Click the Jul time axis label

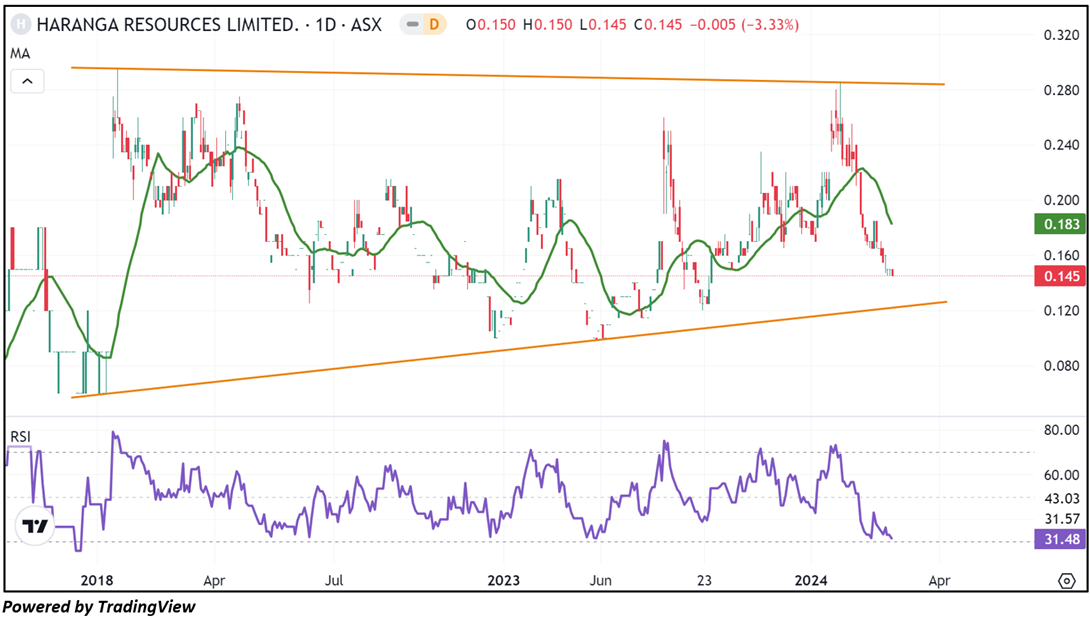334,580
